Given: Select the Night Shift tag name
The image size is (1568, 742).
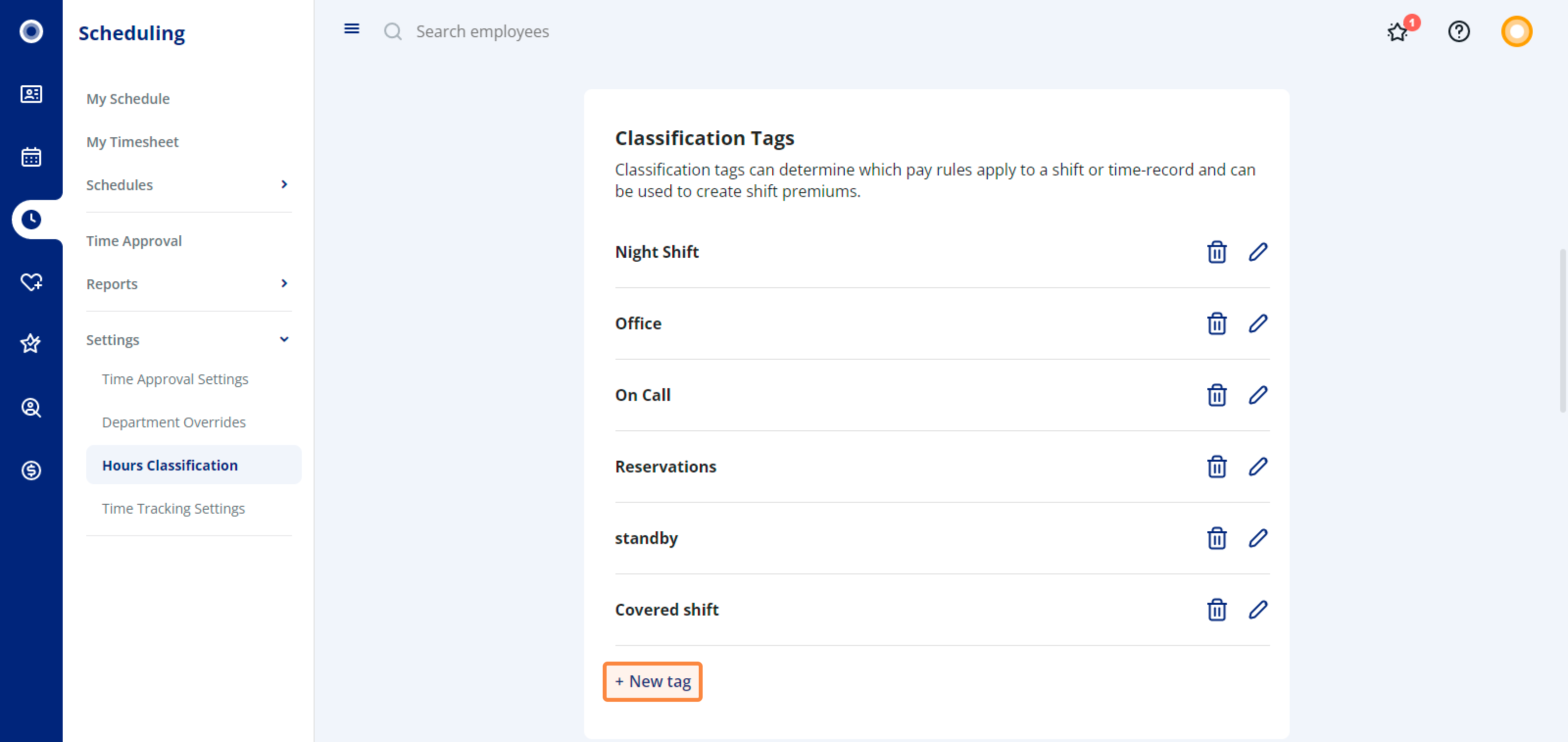Looking at the screenshot, I should point(657,252).
